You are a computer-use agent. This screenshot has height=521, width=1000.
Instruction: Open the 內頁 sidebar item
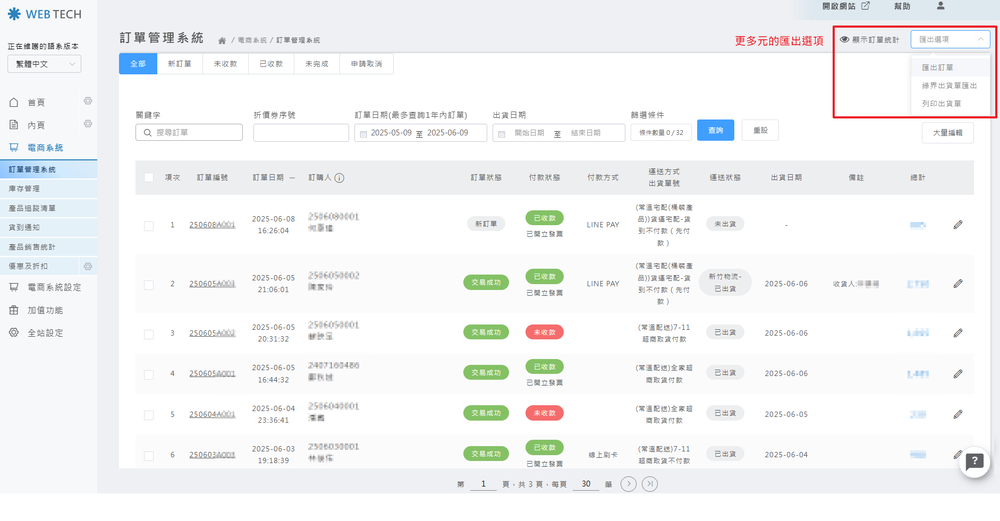(x=36, y=125)
